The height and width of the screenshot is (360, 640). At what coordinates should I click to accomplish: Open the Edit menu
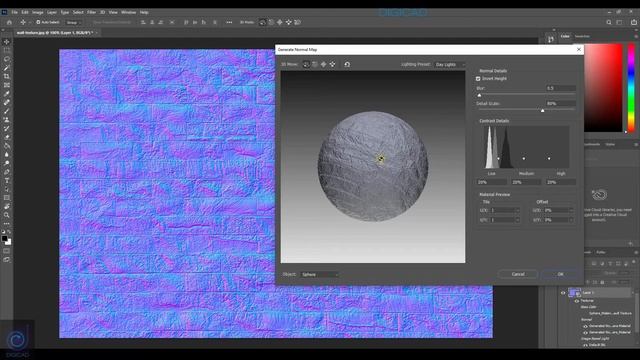pos(25,12)
